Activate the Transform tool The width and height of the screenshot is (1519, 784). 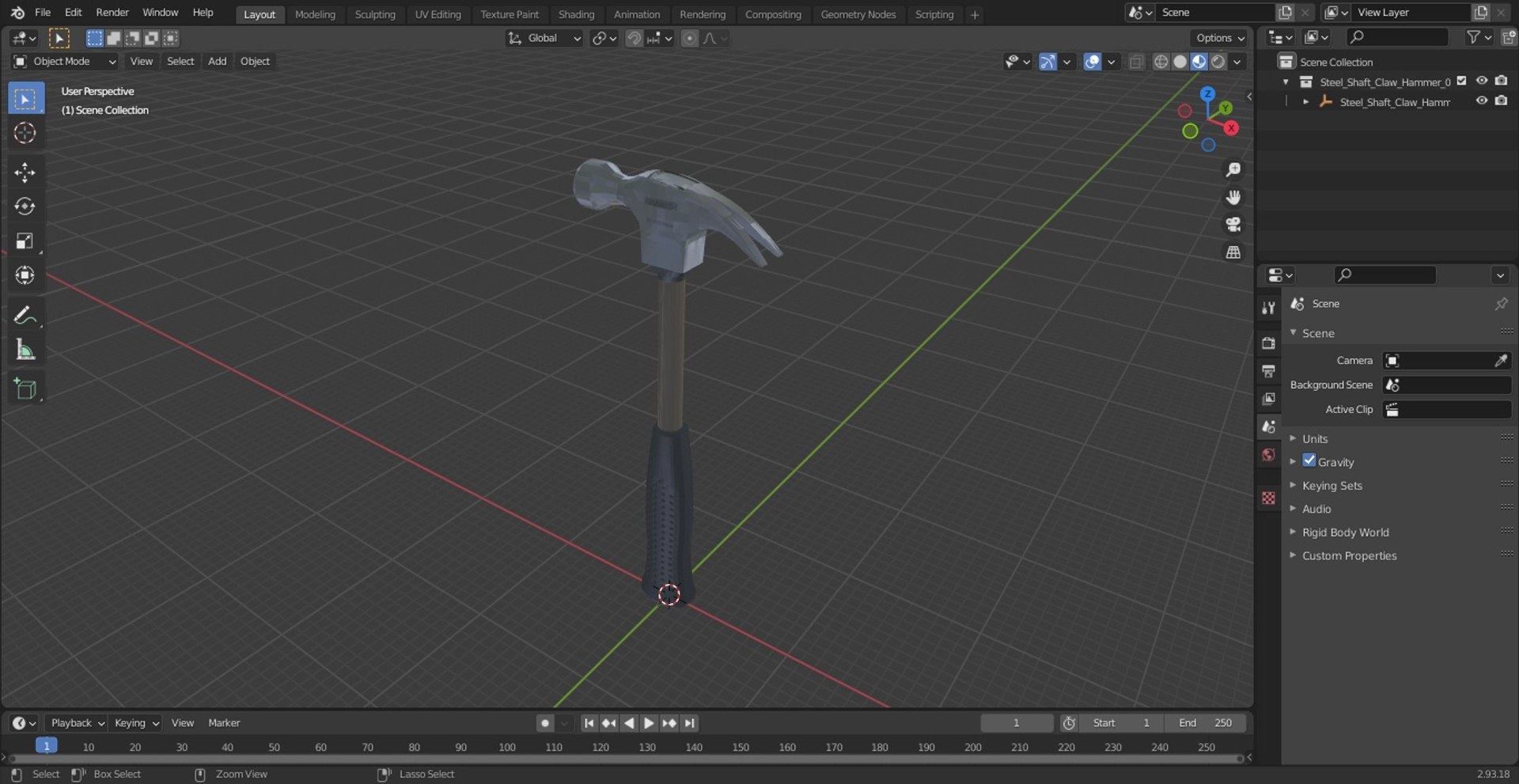click(x=25, y=275)
